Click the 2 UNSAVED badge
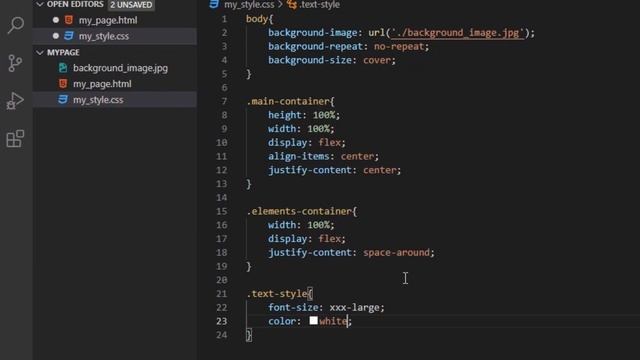This screenshot has width=640, height=360. [131, 5]
